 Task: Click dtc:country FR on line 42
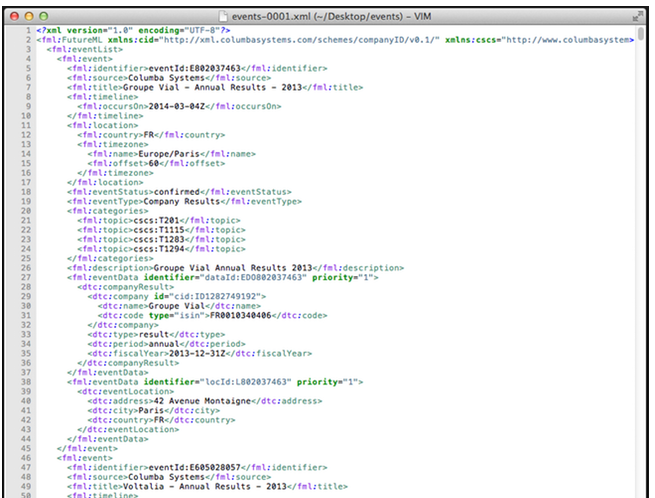coord(159,420)
